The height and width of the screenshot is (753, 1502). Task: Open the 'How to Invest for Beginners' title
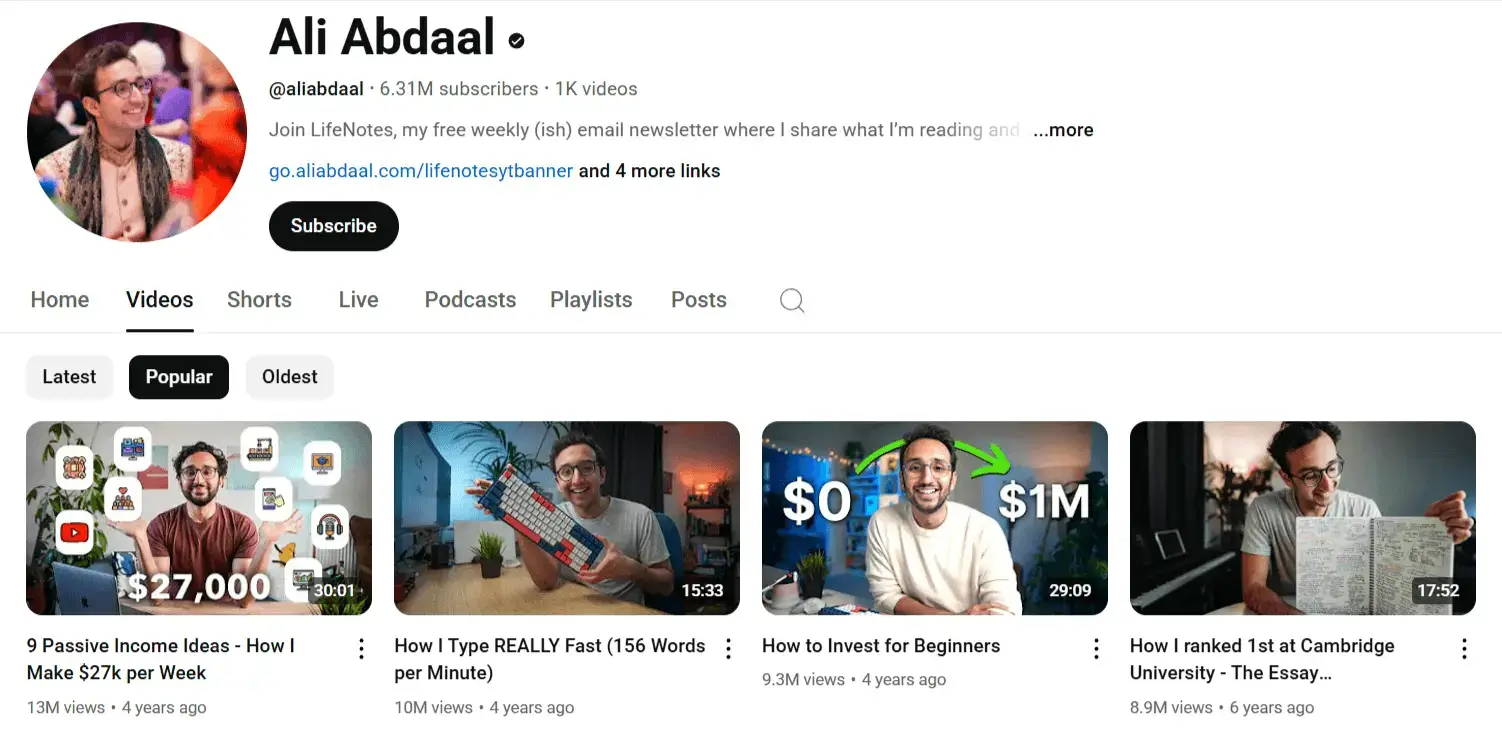click(x=881, y=646)
